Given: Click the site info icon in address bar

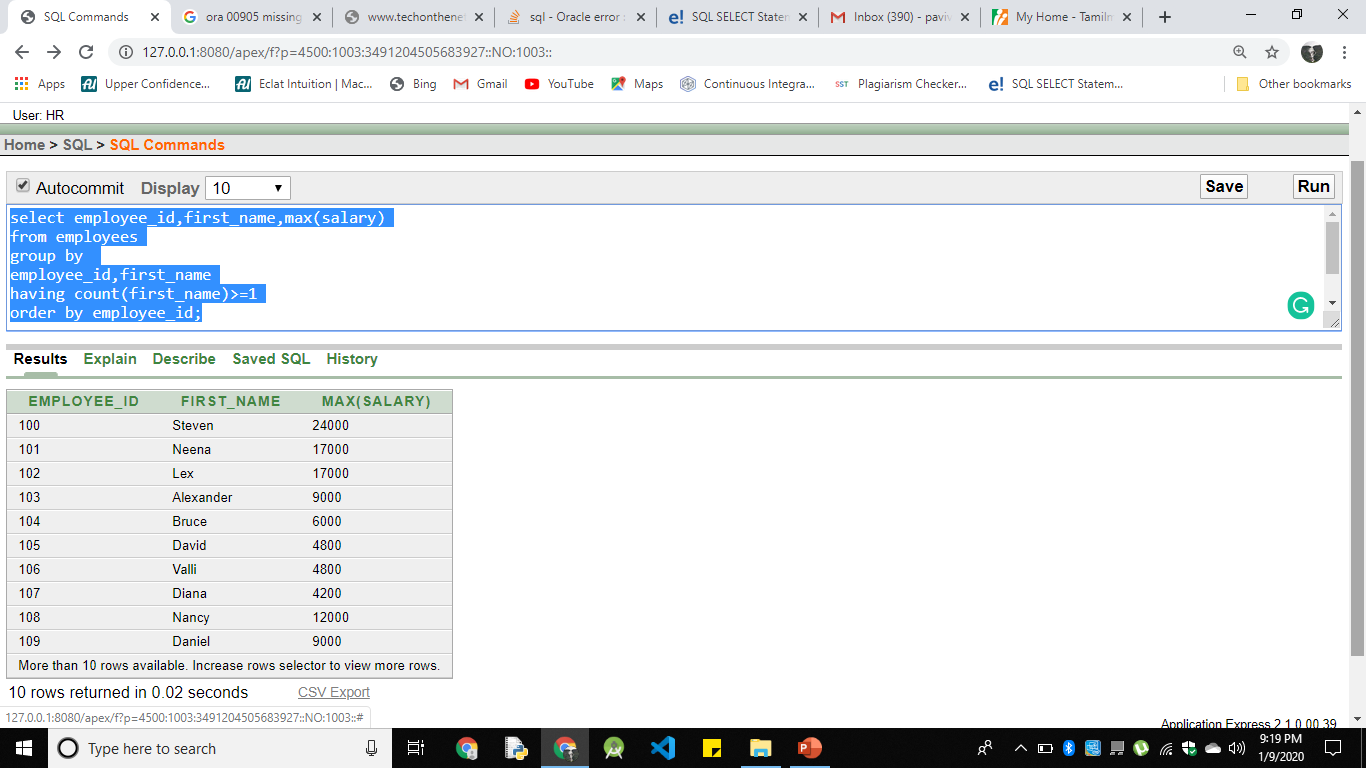Looking at the screenshot, I should pos(126,52).
